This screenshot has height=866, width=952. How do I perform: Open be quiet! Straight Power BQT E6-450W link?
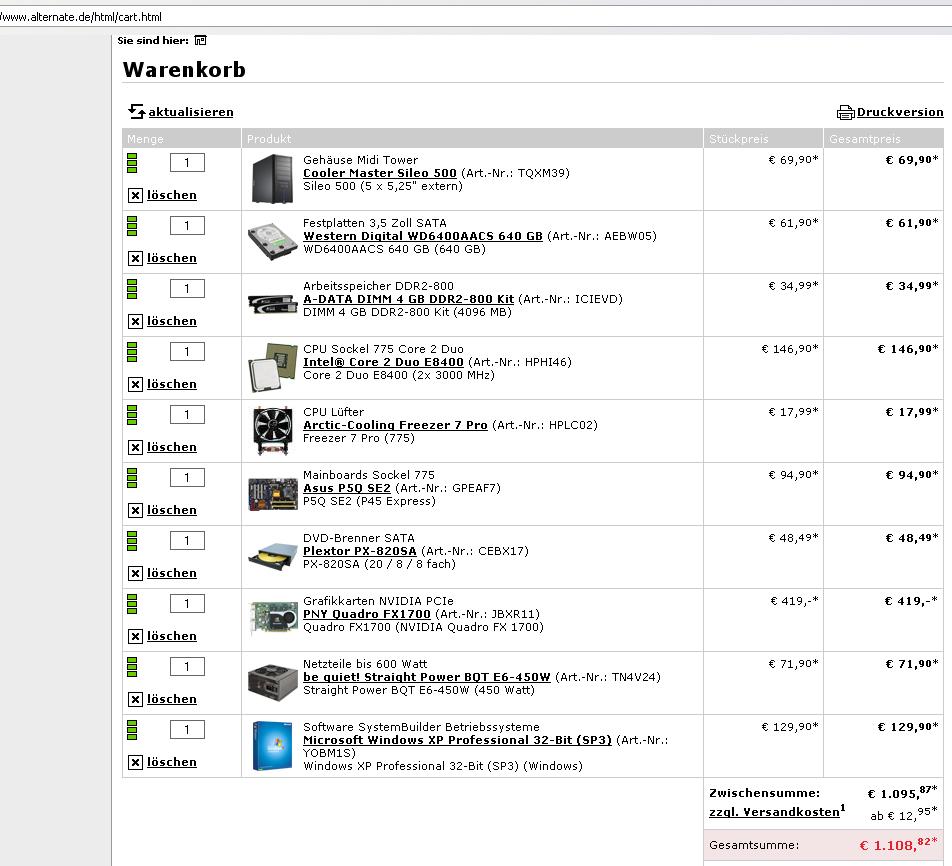pos(427,678)
